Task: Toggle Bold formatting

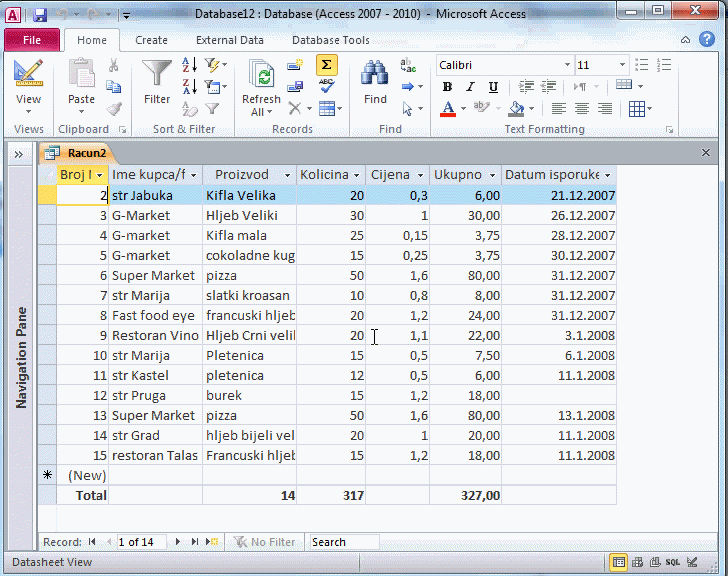Action: point(447,87)
